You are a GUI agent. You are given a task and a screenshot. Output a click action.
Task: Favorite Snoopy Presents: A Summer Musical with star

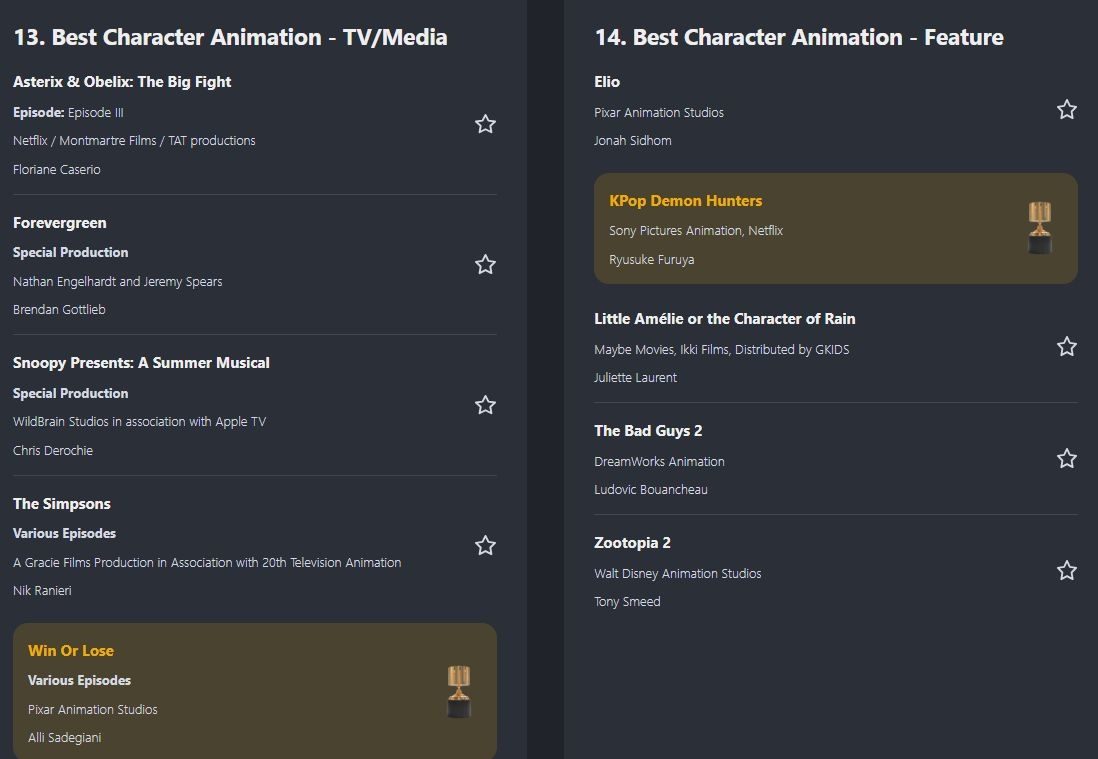point(485,405)
